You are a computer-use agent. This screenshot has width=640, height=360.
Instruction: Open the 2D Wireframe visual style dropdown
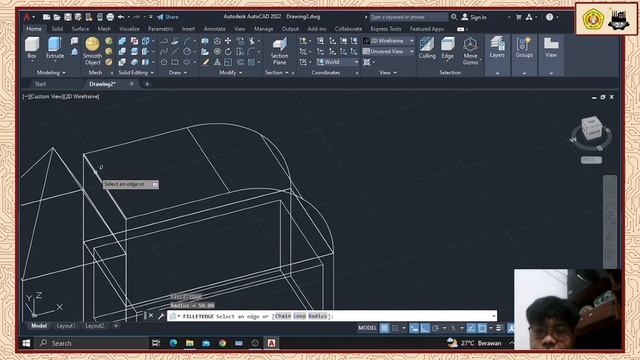point(389,41)
